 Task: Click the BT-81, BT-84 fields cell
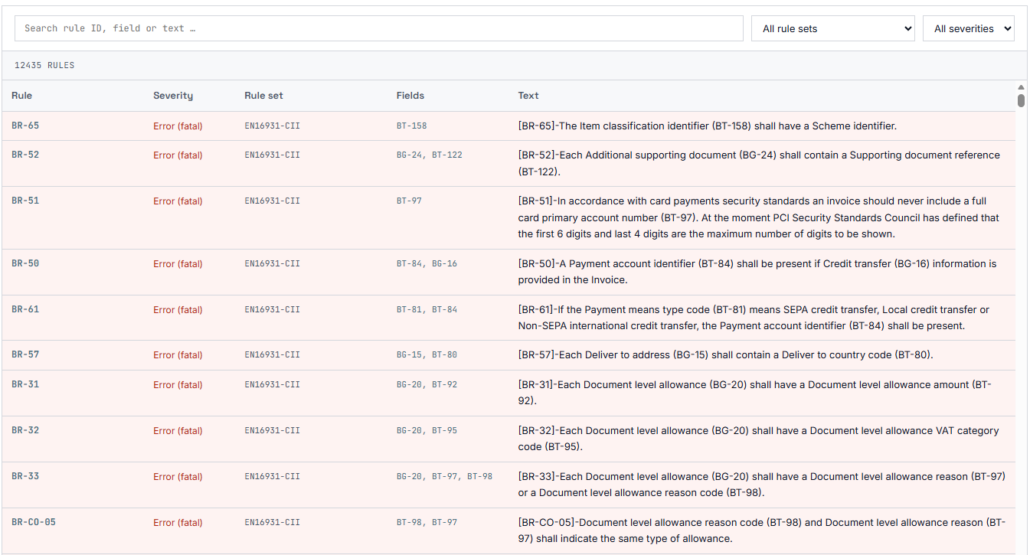click(x=426, y=309)
